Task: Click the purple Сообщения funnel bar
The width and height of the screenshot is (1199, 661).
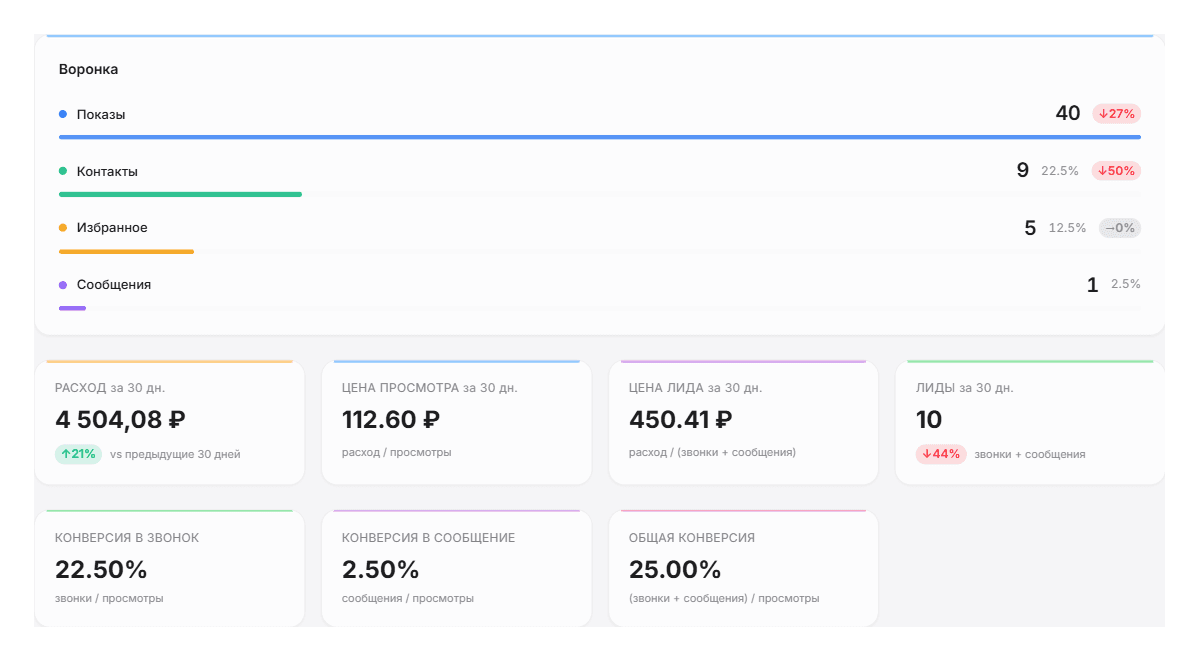Action: [x=73, y=308]
